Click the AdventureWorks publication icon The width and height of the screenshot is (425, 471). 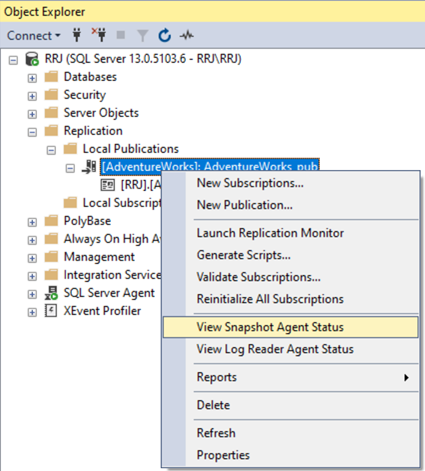[89, 167]
